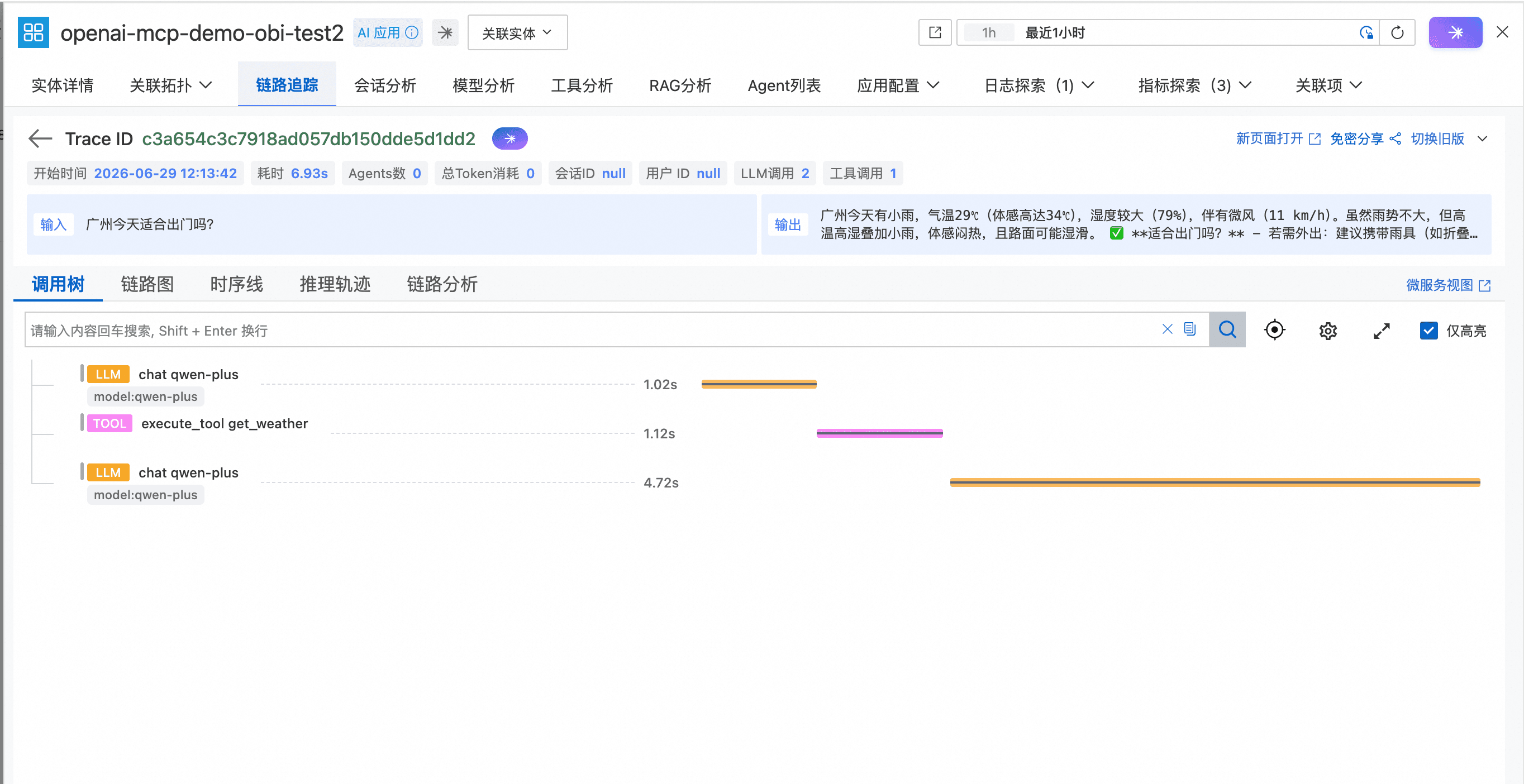This screenshot has height=784, width=1524.
Task: Click the orange 1.02s timeline bar
Action: click(759, 384)
